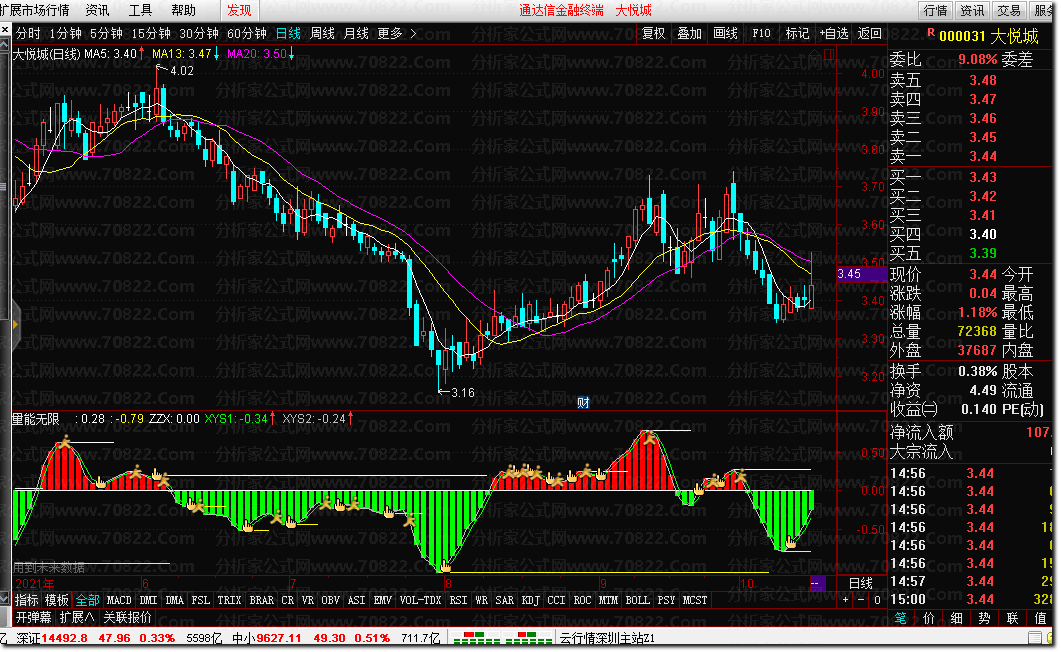The height and width of the screenshot is (652, 1061).
Task: Switch to the 模板 templates tab
Action: pyautogui.click(x=57, y=600)
